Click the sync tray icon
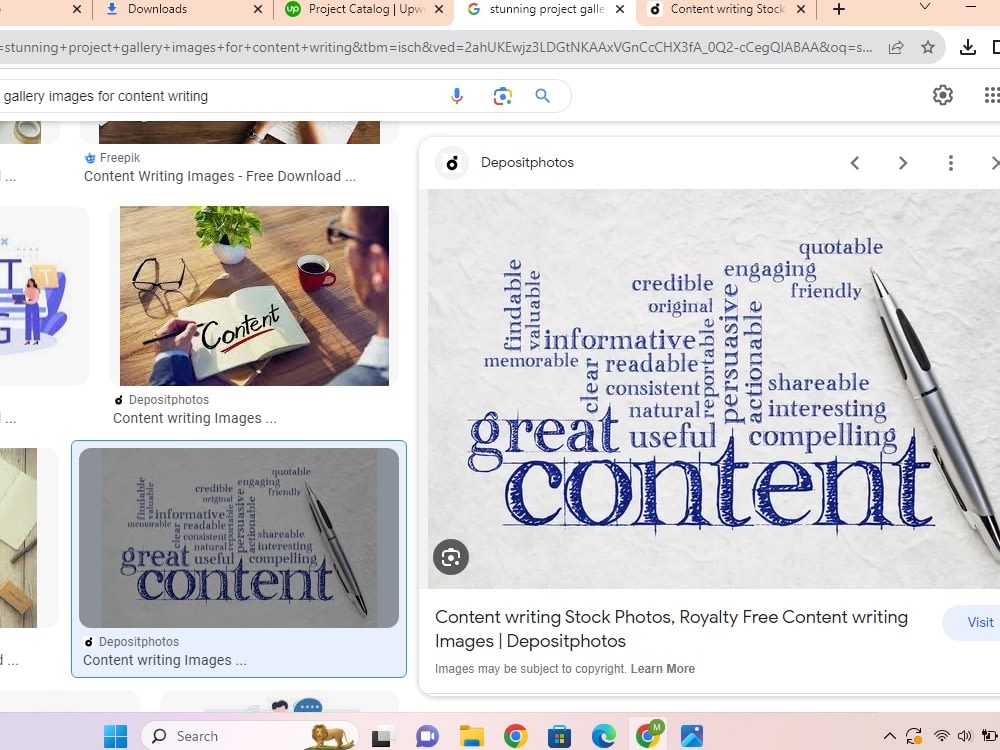The height and width of the screenshot is (750, 1000). [913, 736]
